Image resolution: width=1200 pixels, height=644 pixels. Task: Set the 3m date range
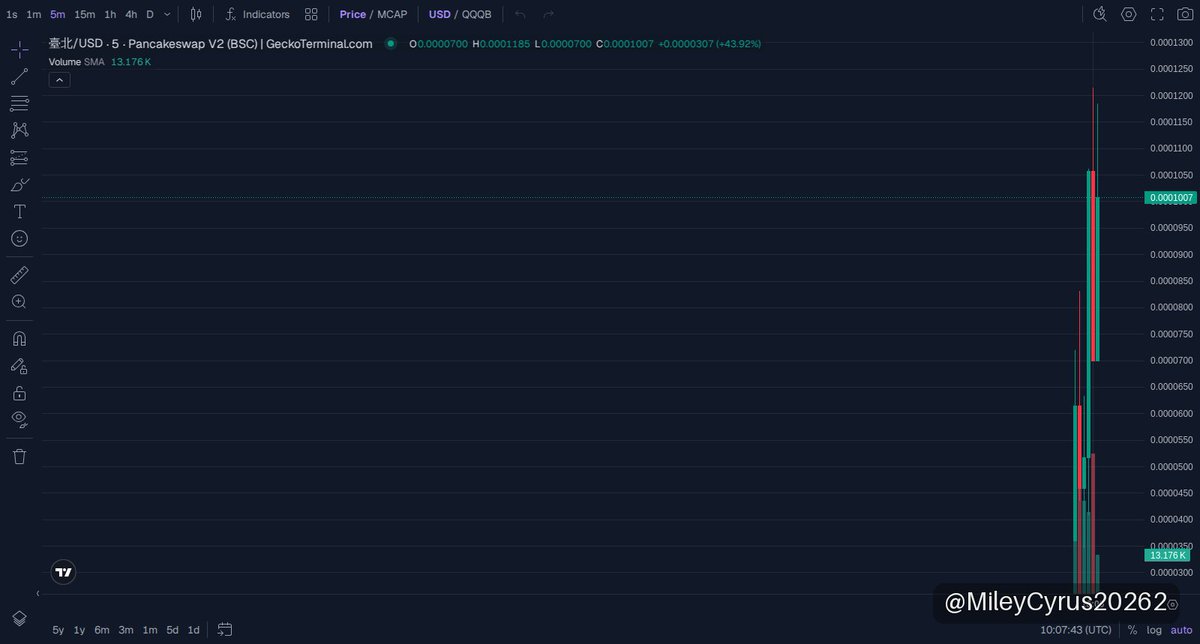126,630
